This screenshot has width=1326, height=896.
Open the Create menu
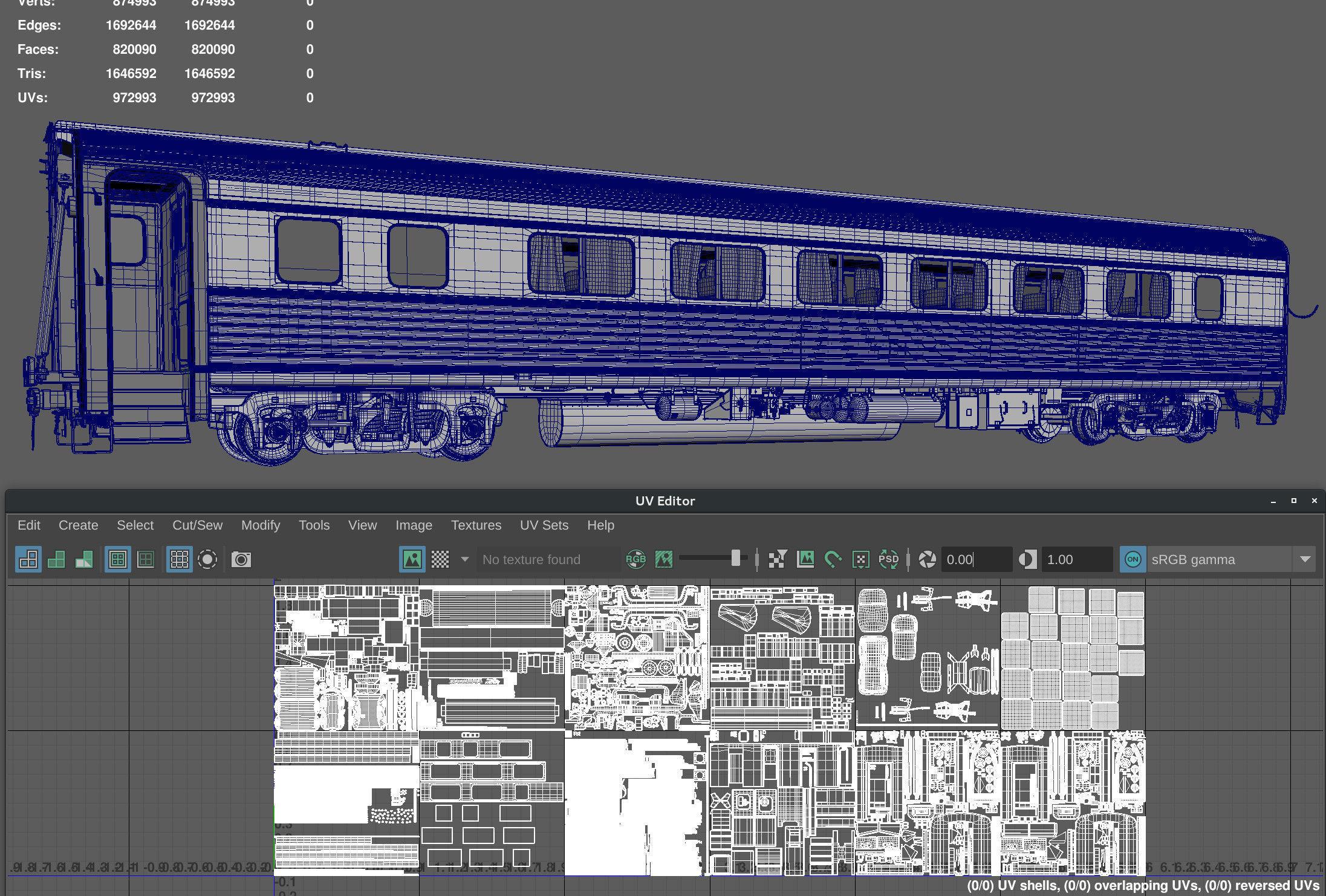(78, 525)
